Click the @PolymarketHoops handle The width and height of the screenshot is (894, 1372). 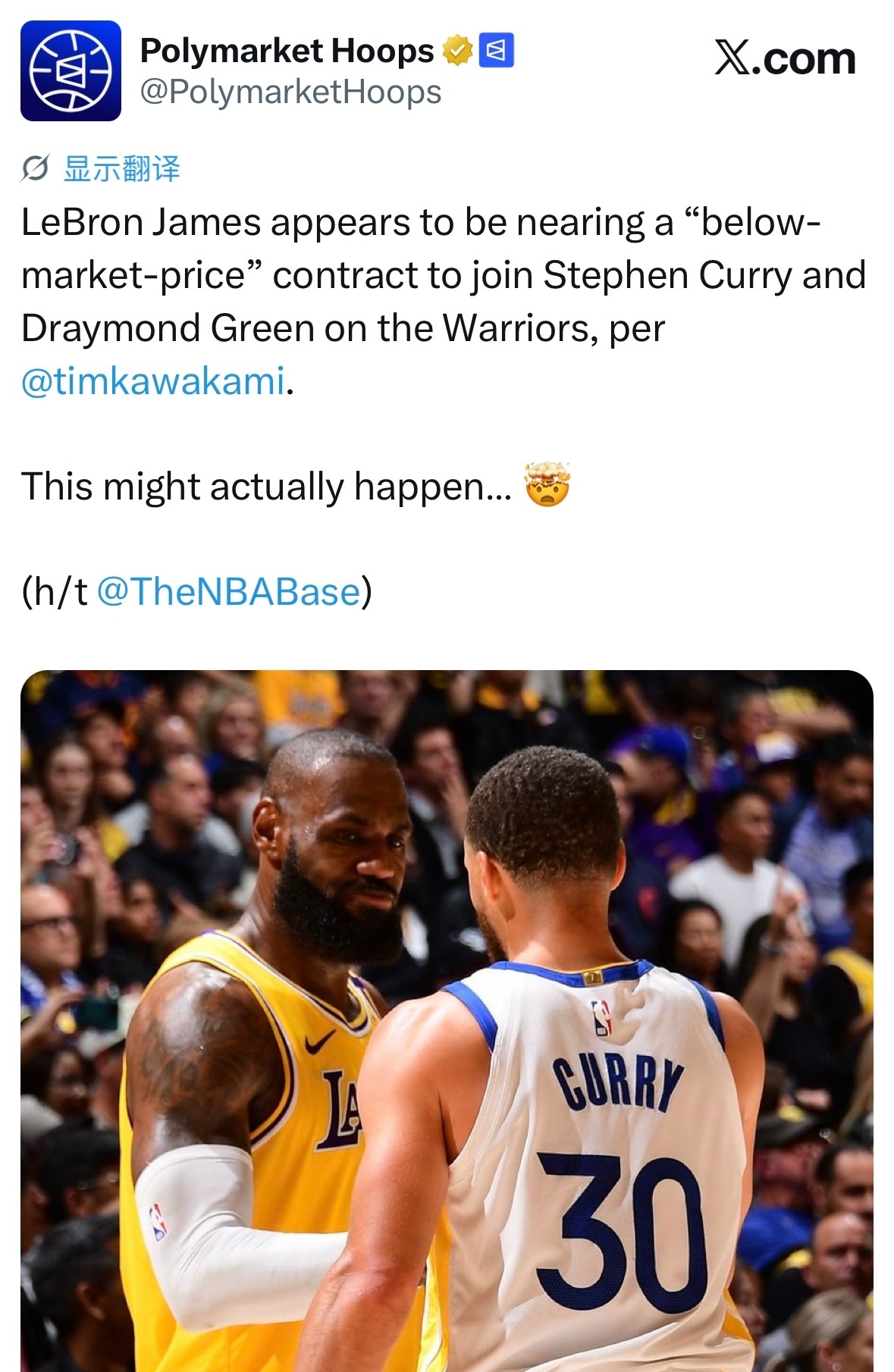tap(290, 92)
